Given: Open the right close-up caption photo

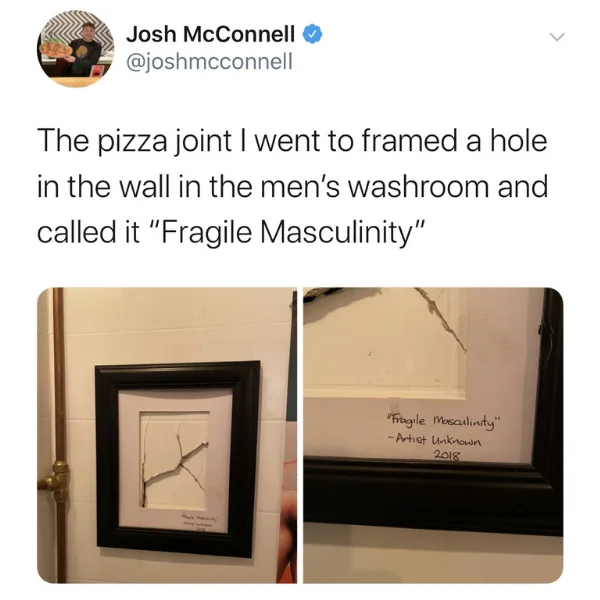Looking at the screenshot, I should point(433,435).
